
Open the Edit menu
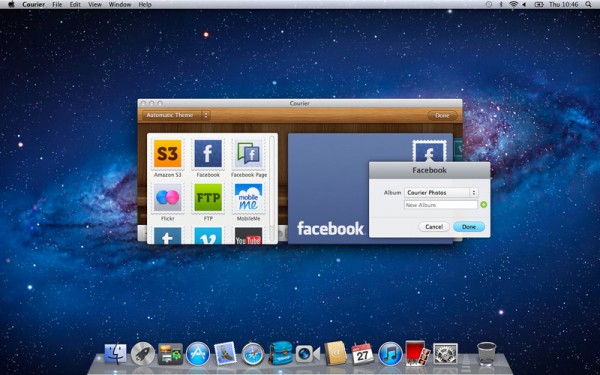75,5
